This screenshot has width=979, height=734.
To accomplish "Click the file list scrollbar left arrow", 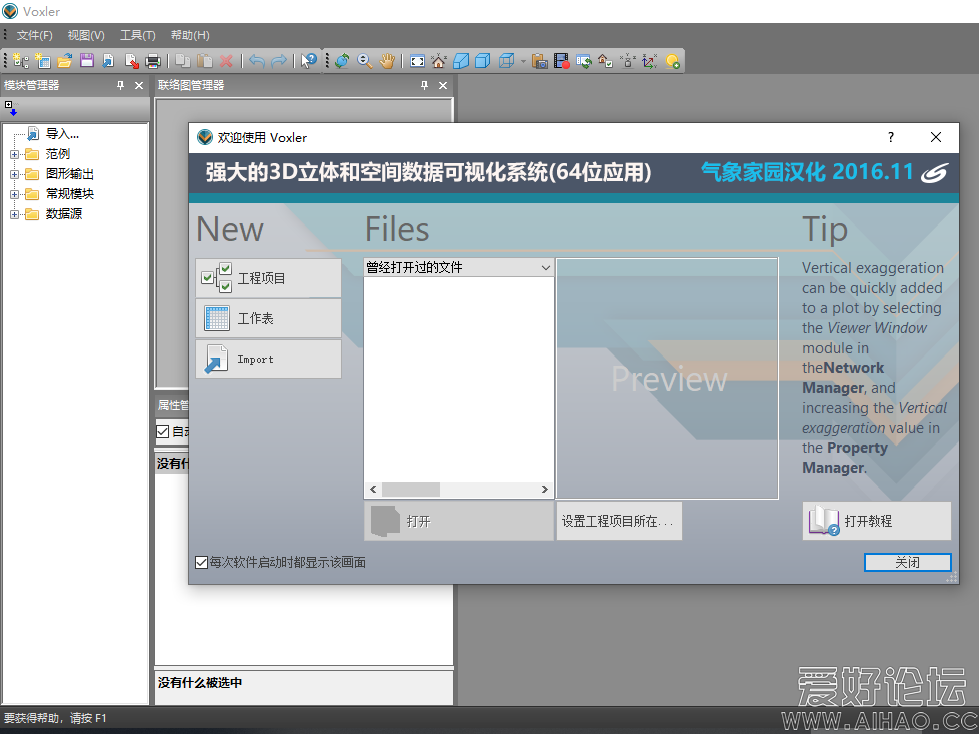I will (373, 489).
